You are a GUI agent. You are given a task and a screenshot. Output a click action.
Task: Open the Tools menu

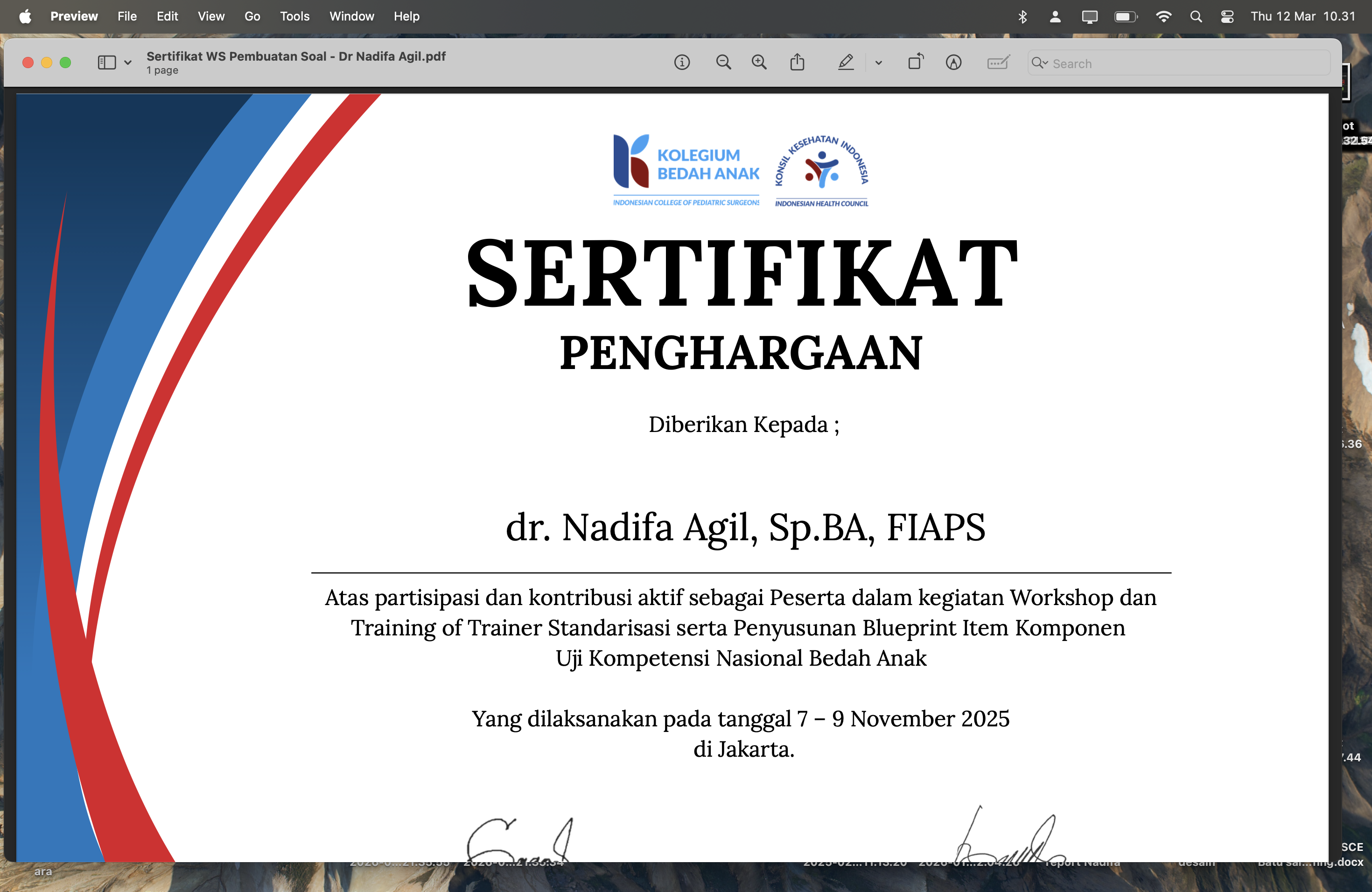coord(294,16)
